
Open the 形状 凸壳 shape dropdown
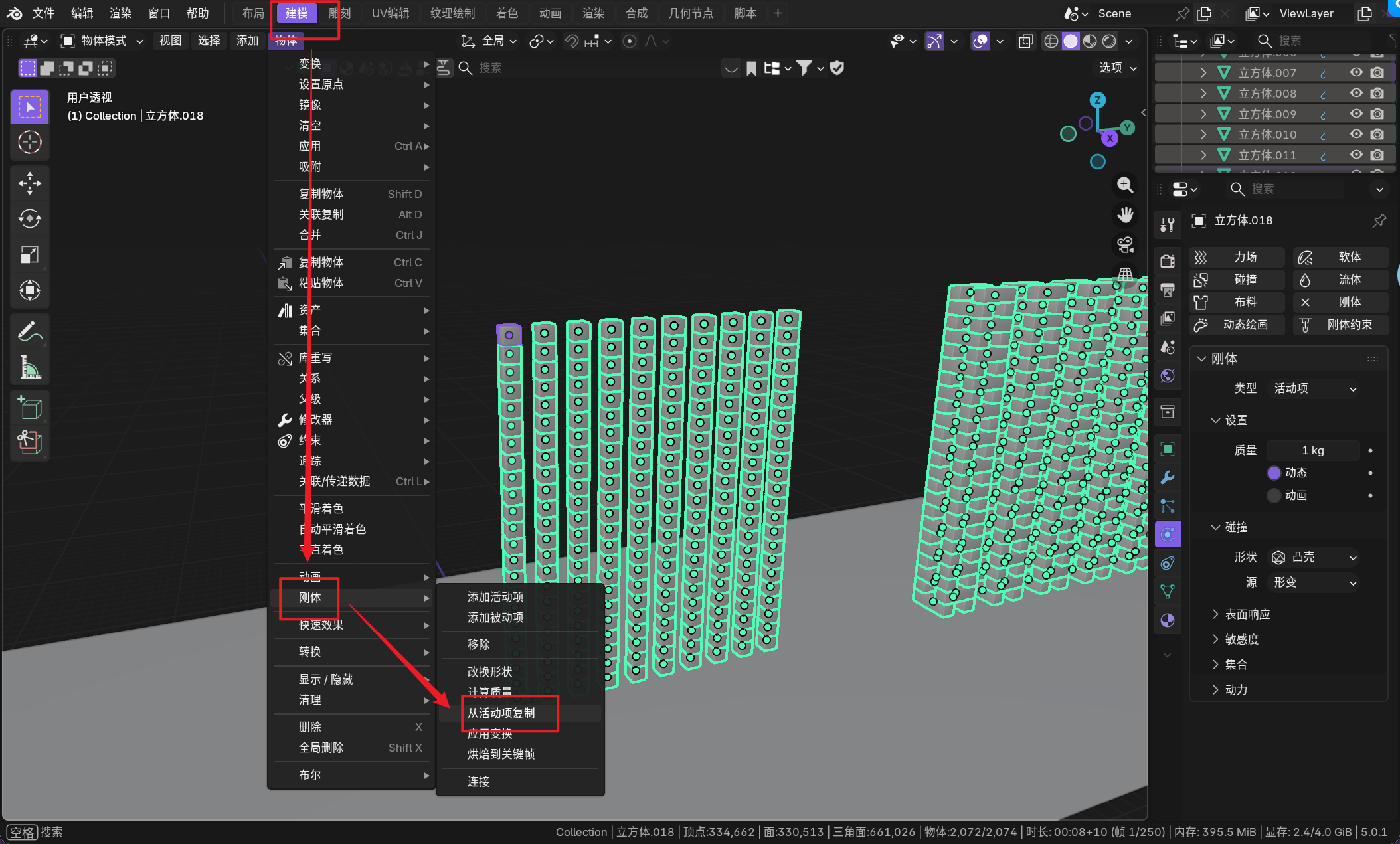(x=1314, y=557)
